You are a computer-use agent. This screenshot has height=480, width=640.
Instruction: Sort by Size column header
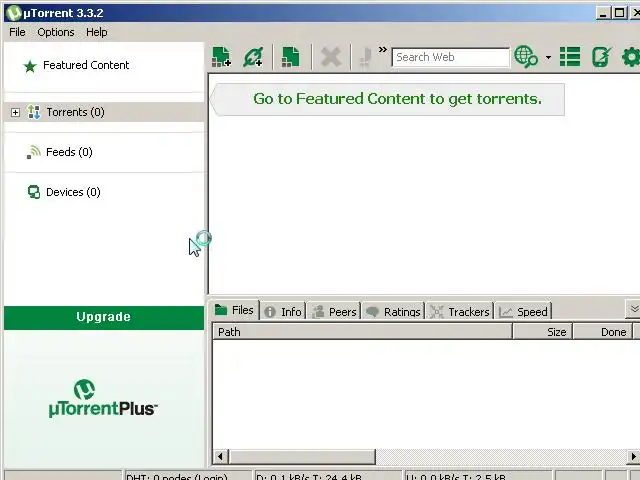coord(543,332)
